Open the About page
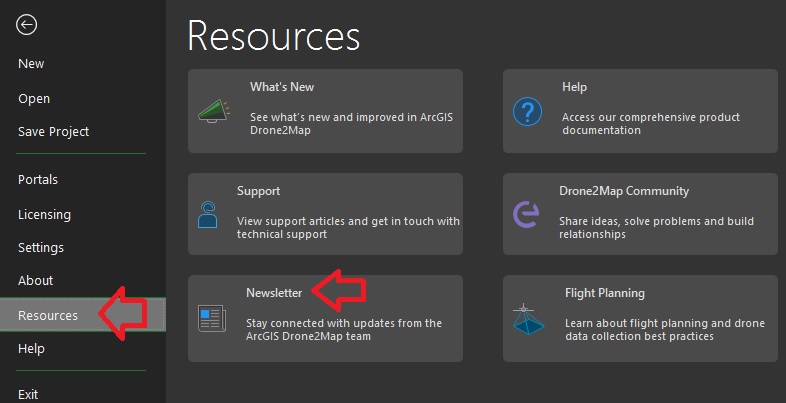786x403 pixels. click(x=36, y=280)
